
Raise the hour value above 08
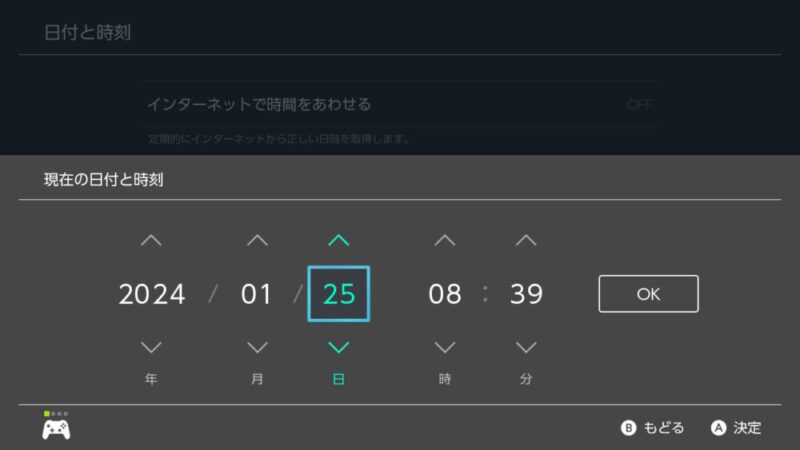pyautogui.click(x=445, y=240)
